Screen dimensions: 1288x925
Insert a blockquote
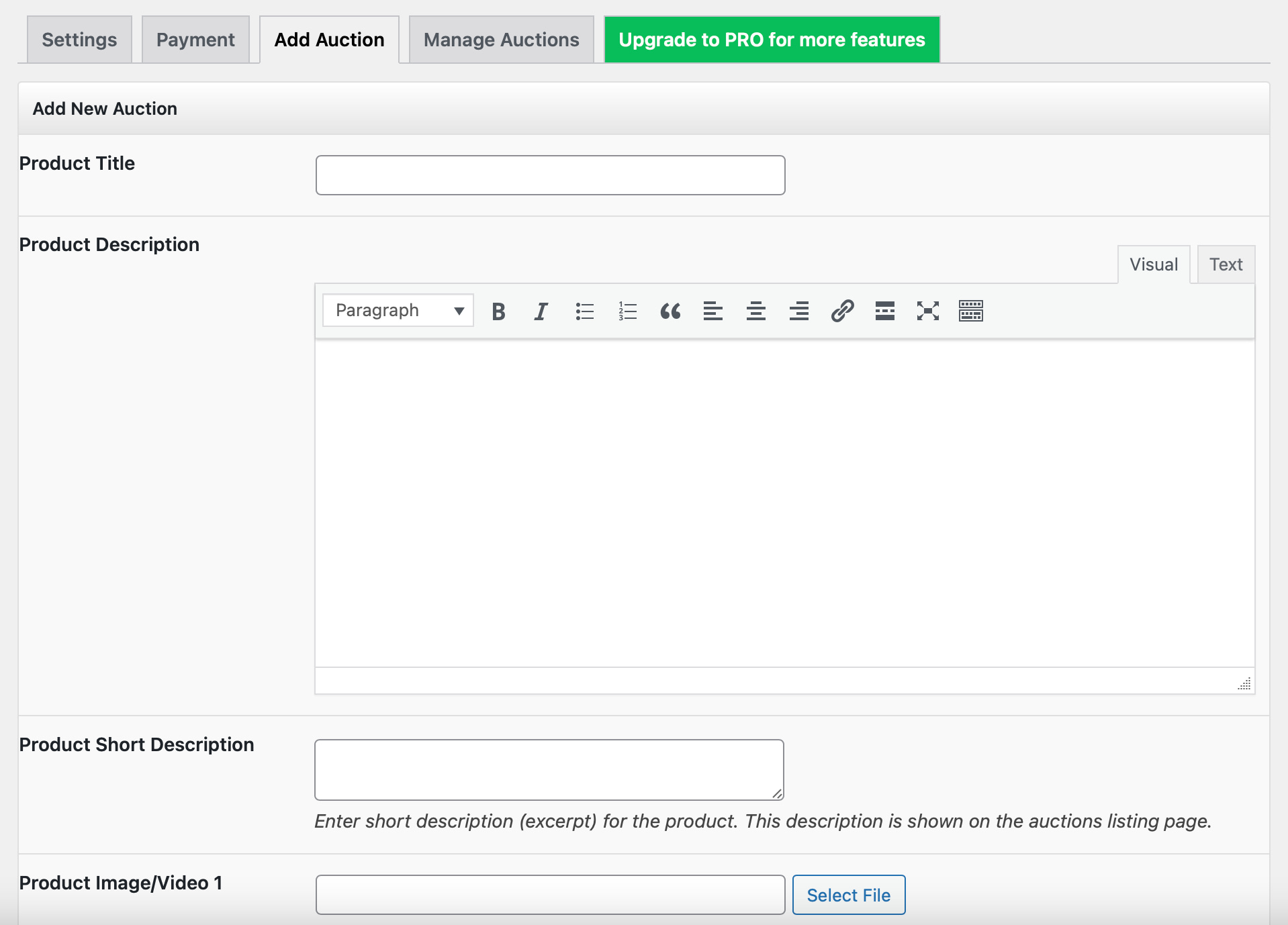tap(670, 310)
